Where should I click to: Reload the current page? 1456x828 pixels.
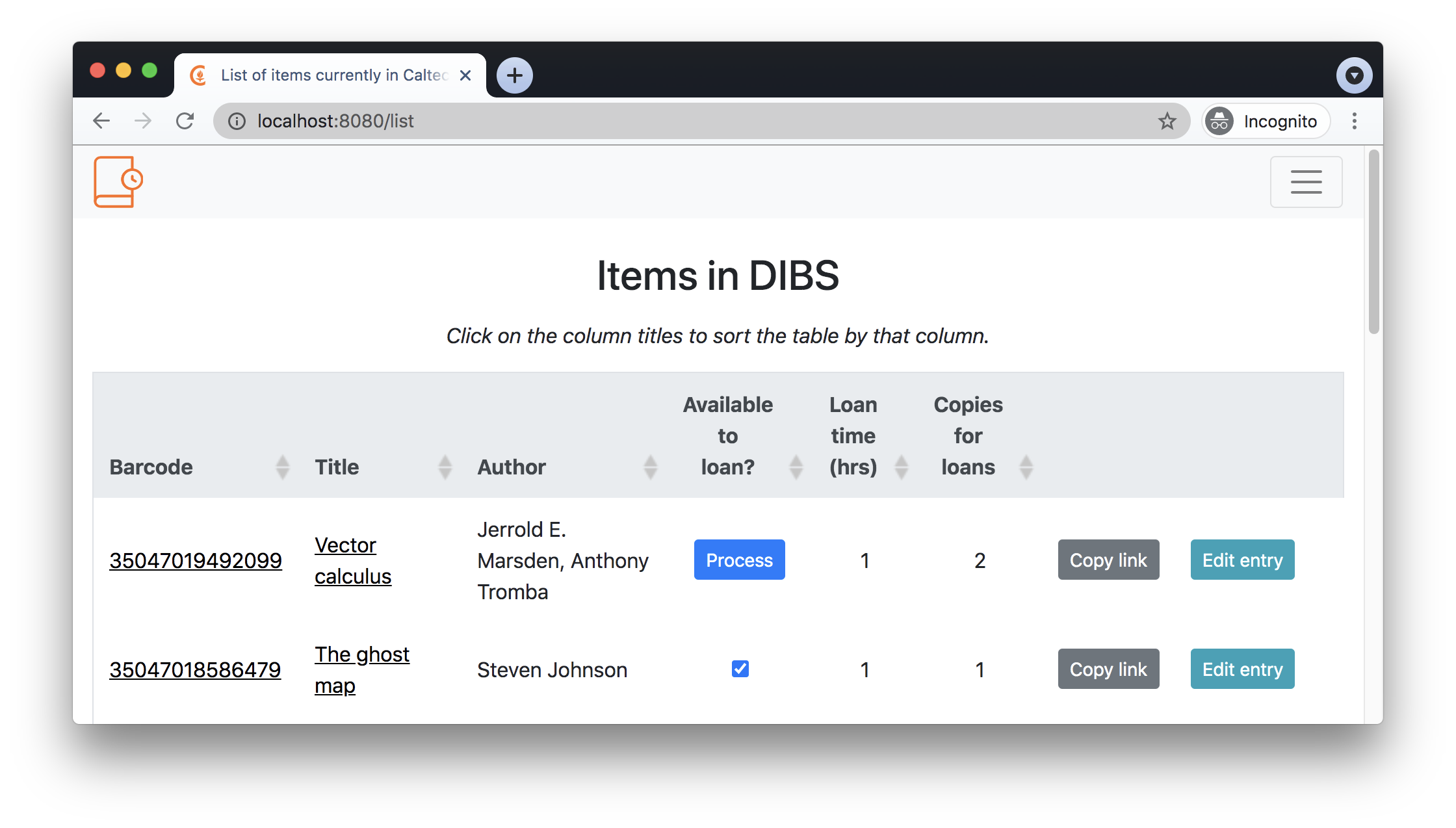click(185, 121)
